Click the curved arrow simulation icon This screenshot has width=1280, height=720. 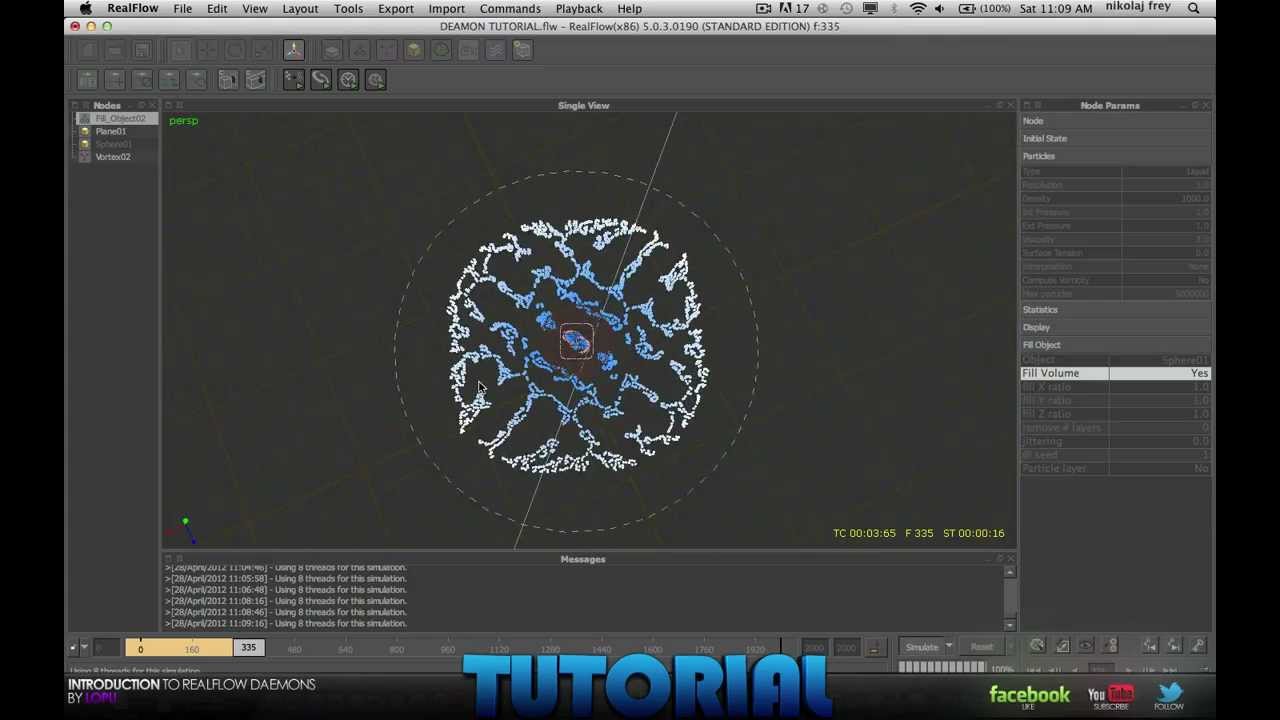pyautogui.click(x=321, y=80)
